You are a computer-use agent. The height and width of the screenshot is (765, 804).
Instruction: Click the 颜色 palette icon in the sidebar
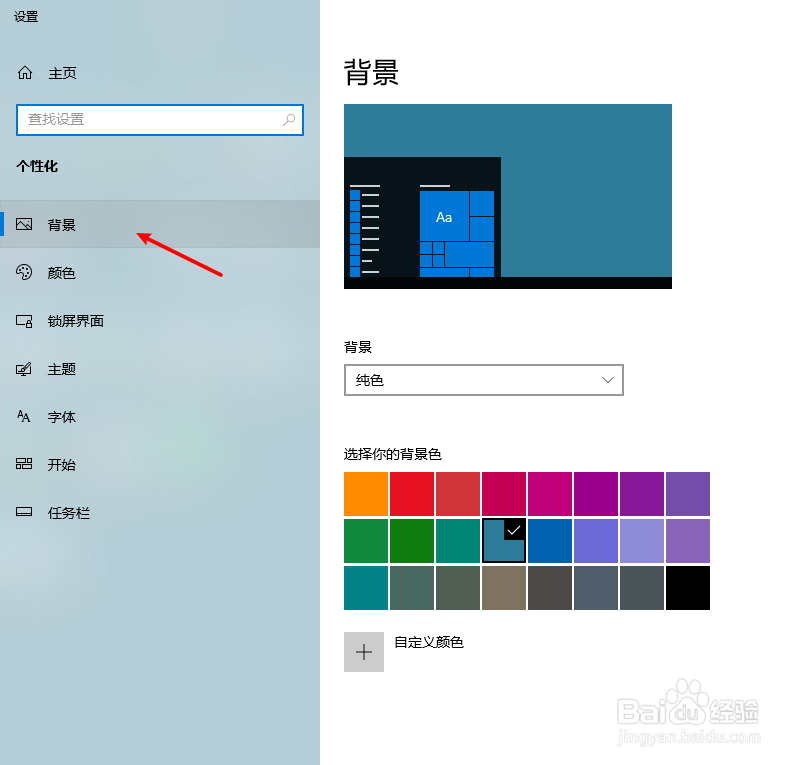pos(24,272)
